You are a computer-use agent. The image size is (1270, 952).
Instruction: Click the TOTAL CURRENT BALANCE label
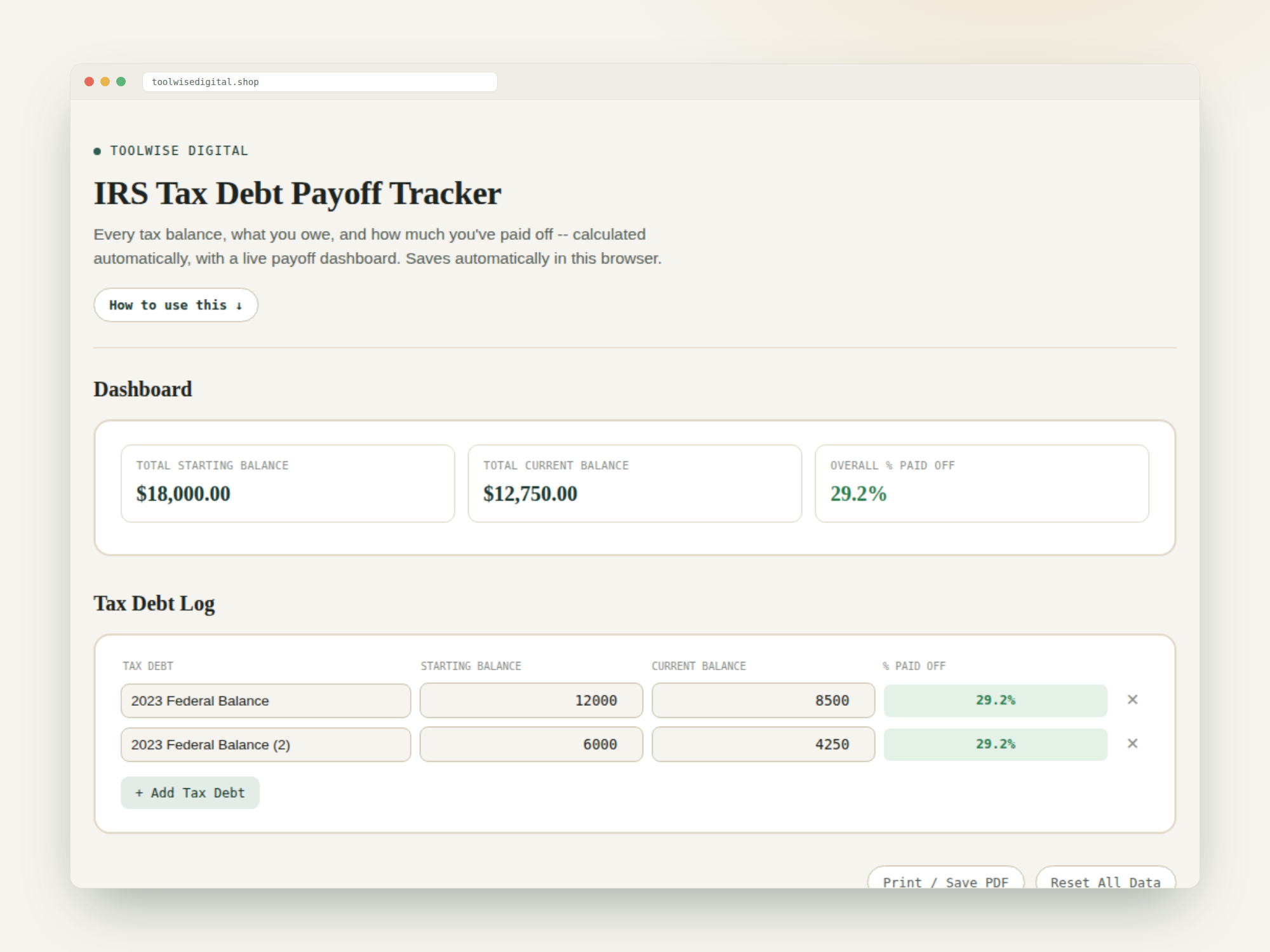[556, 465]
